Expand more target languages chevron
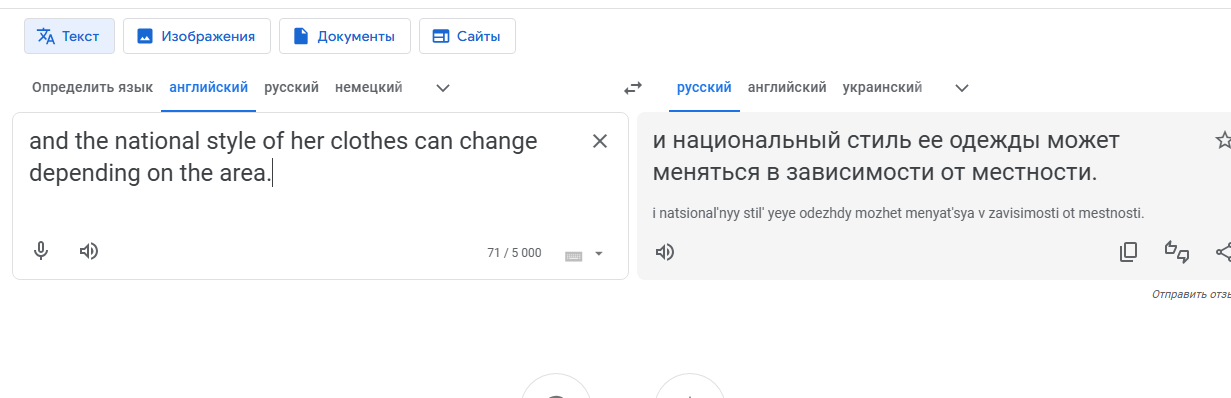This screenshot has height=398, width=1231. click(x=962, y=88)
